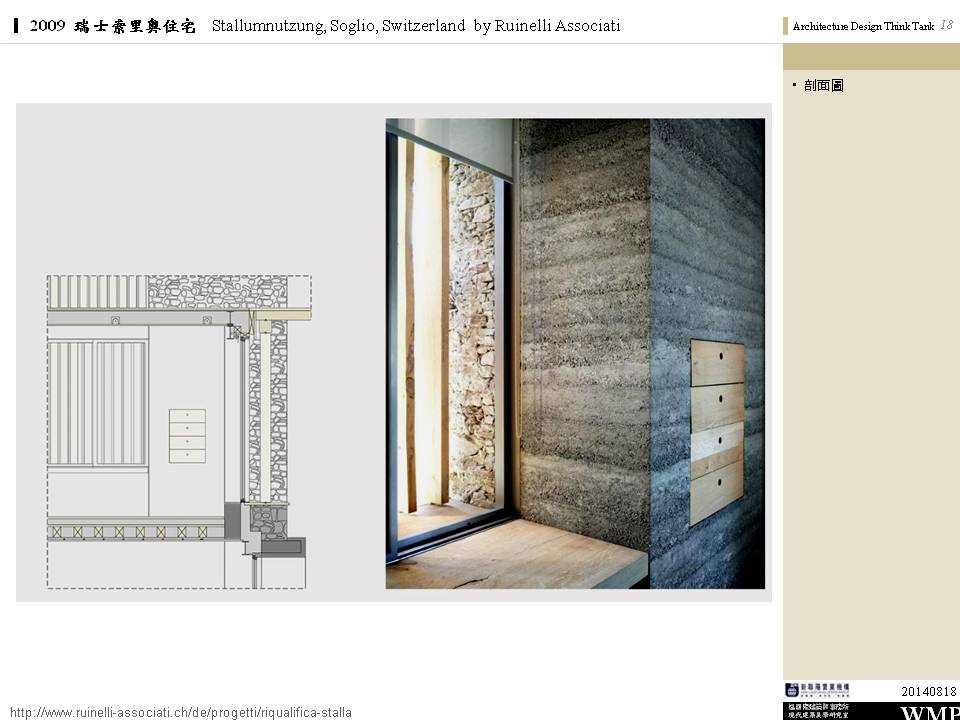Click the slide title 2009 瑞士索里奧住宅
Viewport: 960px width, 720px height.
pos(112,26)
